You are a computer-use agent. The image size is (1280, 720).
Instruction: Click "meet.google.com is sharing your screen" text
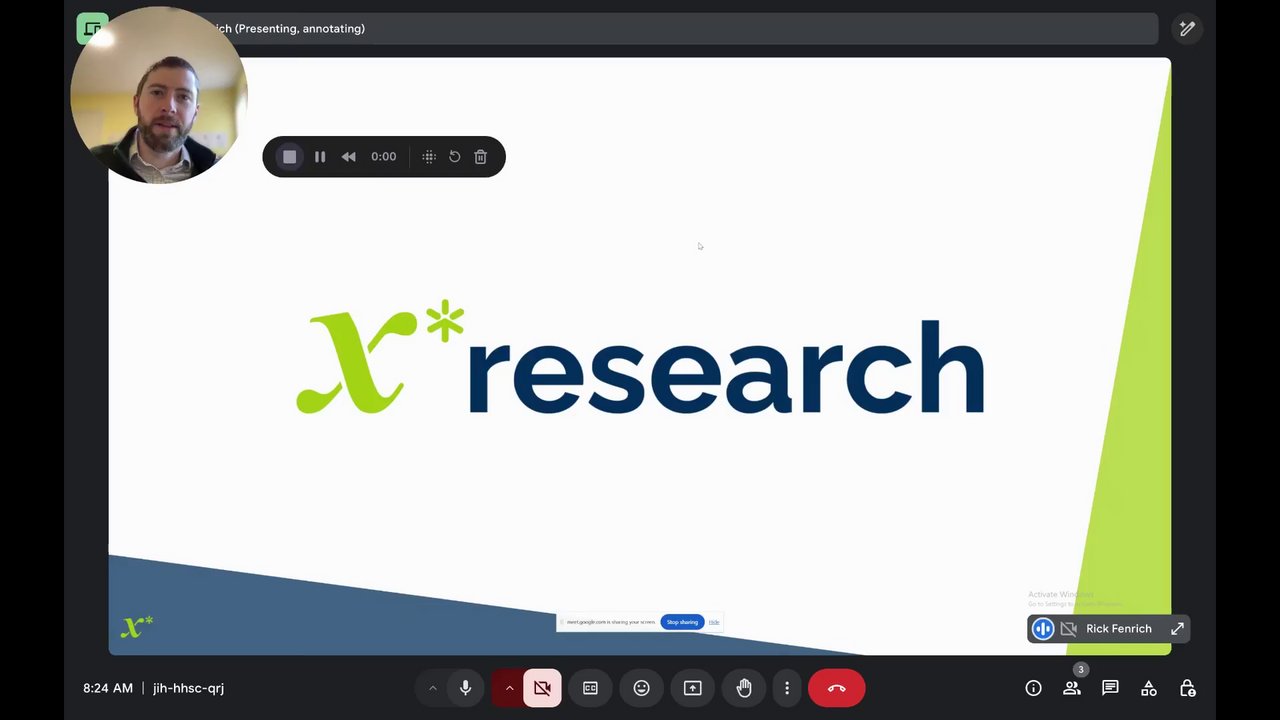coord(610,622)
